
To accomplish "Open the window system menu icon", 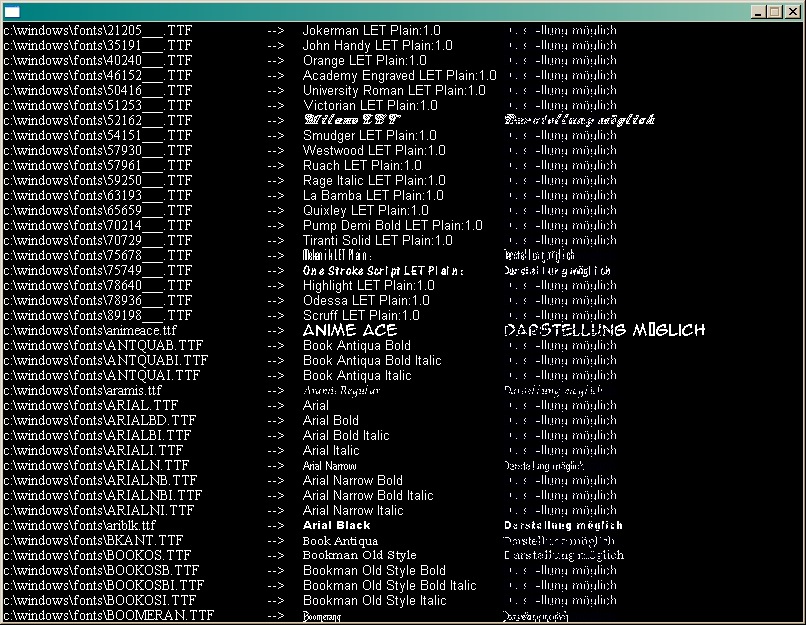I will pos(12,11).
